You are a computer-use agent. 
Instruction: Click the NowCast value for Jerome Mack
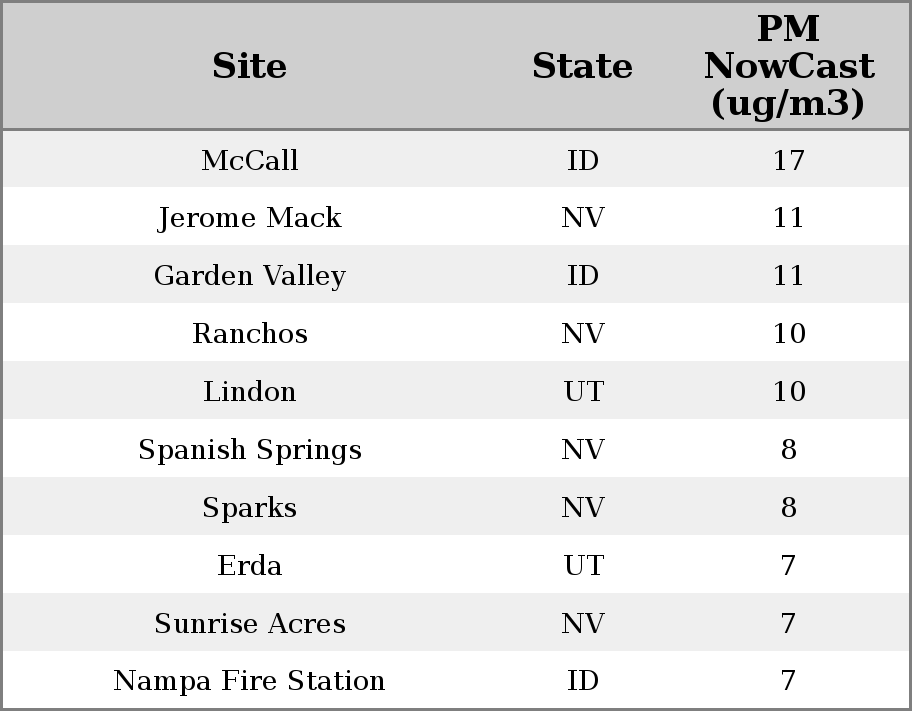(788, 218)
